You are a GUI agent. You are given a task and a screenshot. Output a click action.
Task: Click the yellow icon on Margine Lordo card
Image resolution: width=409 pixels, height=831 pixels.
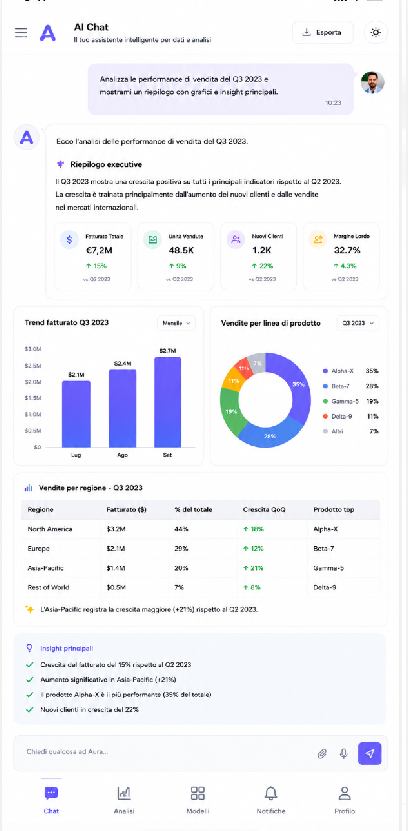tap(318, 240)
